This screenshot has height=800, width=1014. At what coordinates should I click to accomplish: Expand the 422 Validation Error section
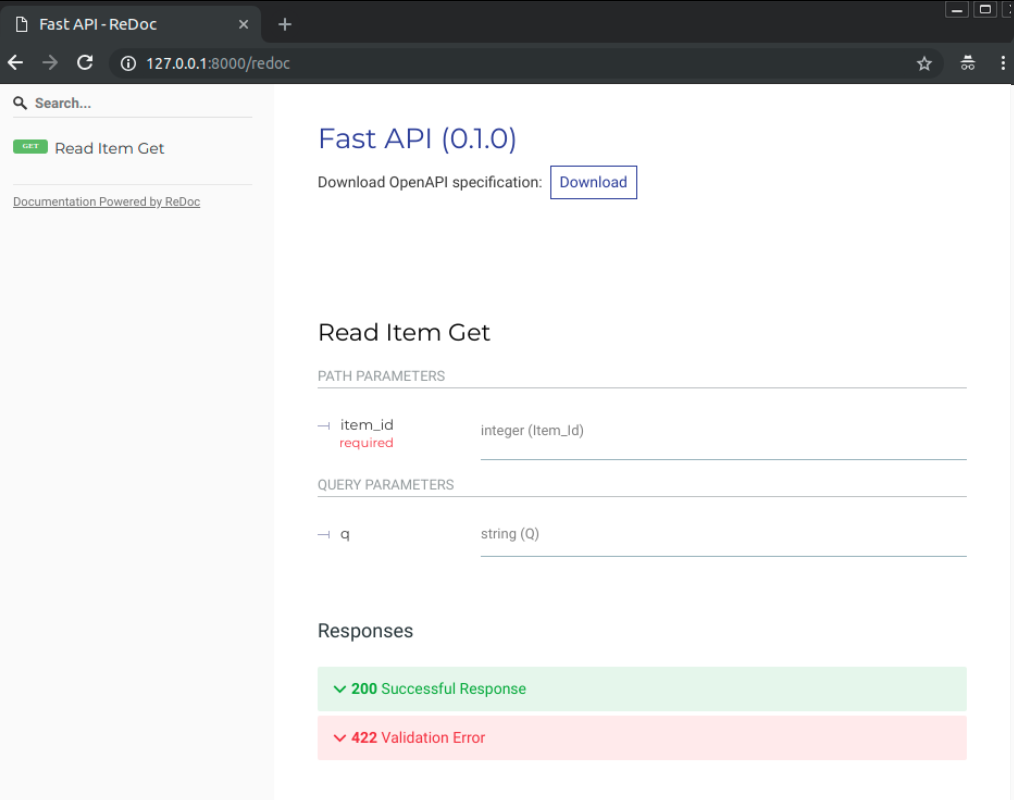(x=642, y=738)
